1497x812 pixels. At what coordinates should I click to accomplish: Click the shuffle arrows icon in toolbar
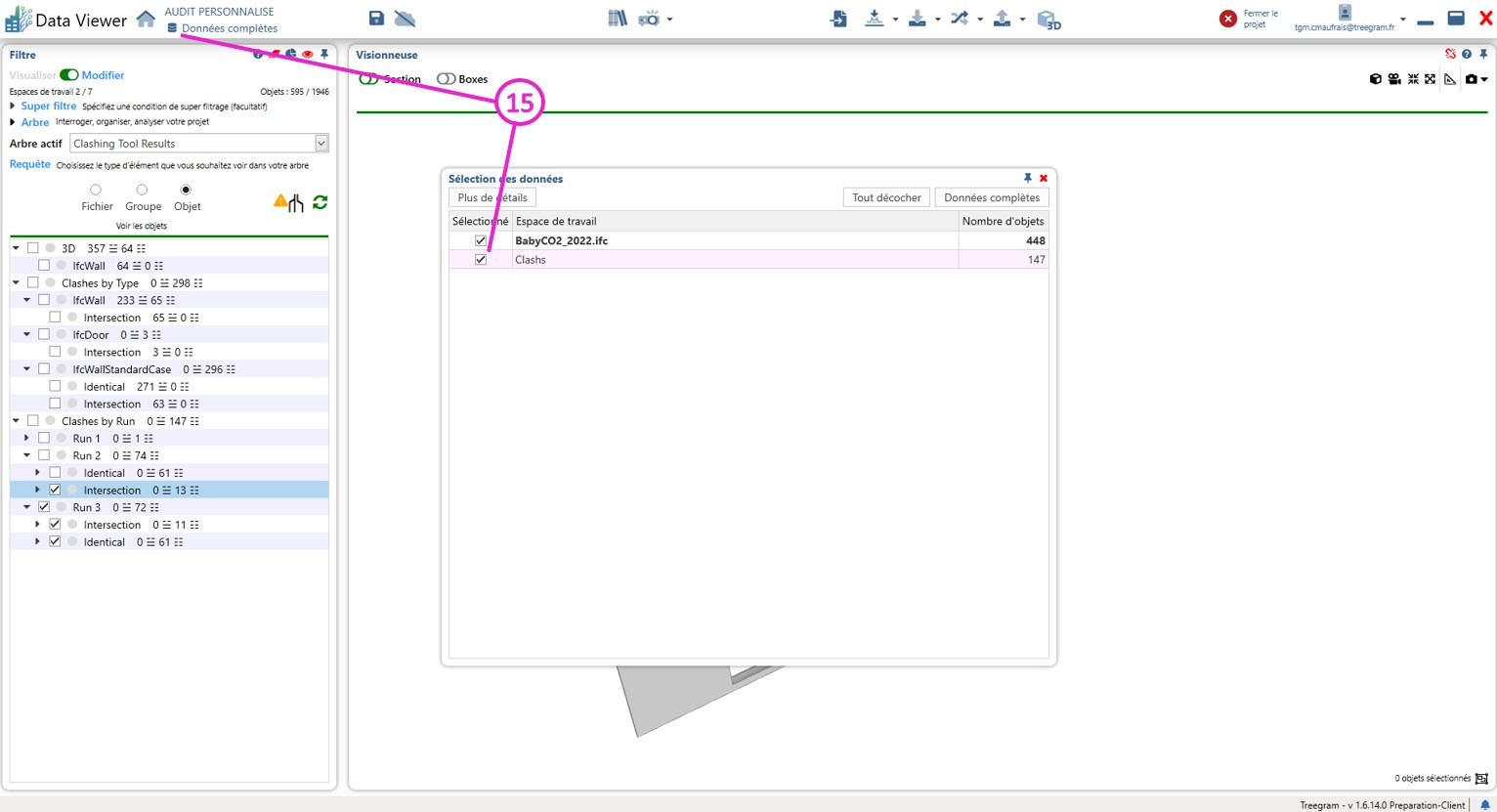960,19
